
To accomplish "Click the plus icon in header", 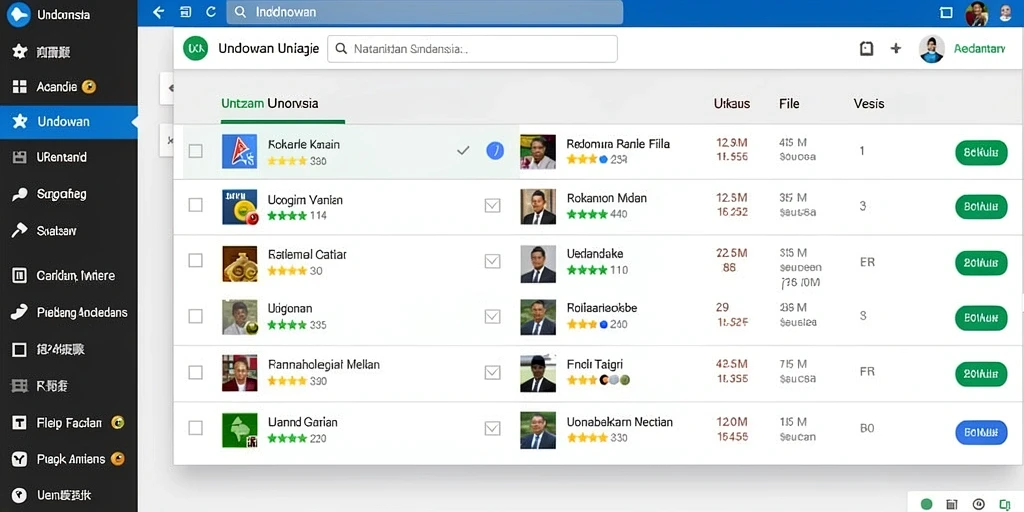I will click(896, 48).
